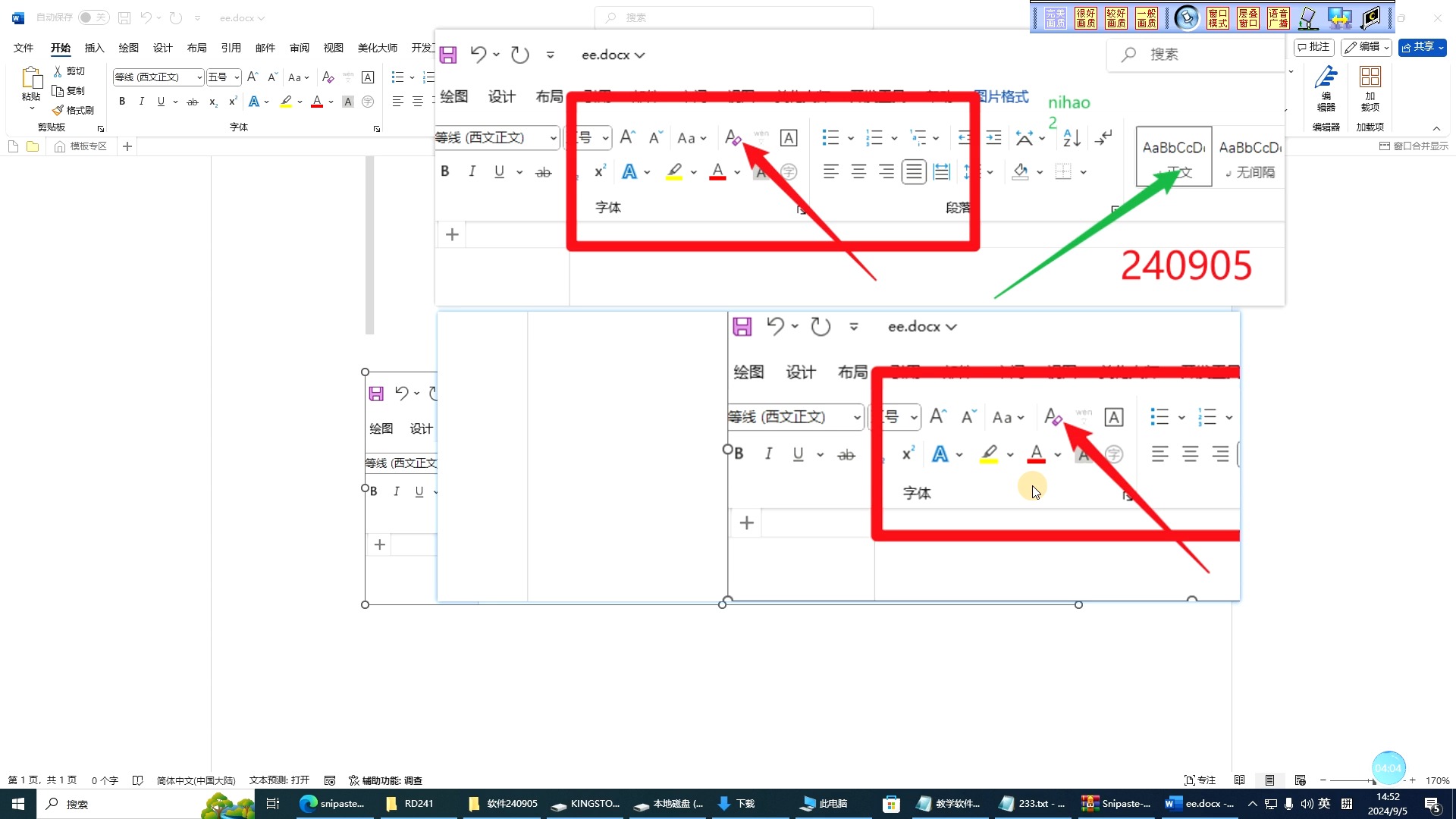Toggle Bold formatting in the ribbon
This screenshot has width=1456, height=819.
point(122,102)
